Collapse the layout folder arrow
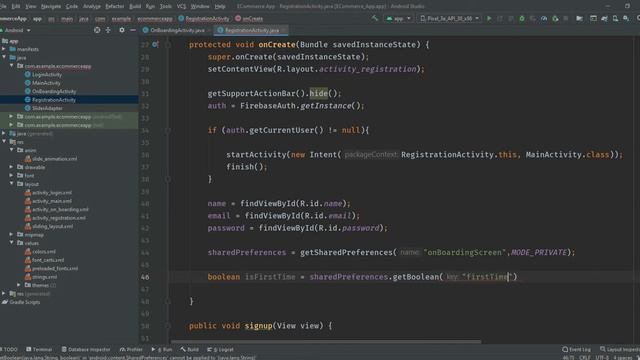Viewport: 640px width, 360px height. pos(11,184)
